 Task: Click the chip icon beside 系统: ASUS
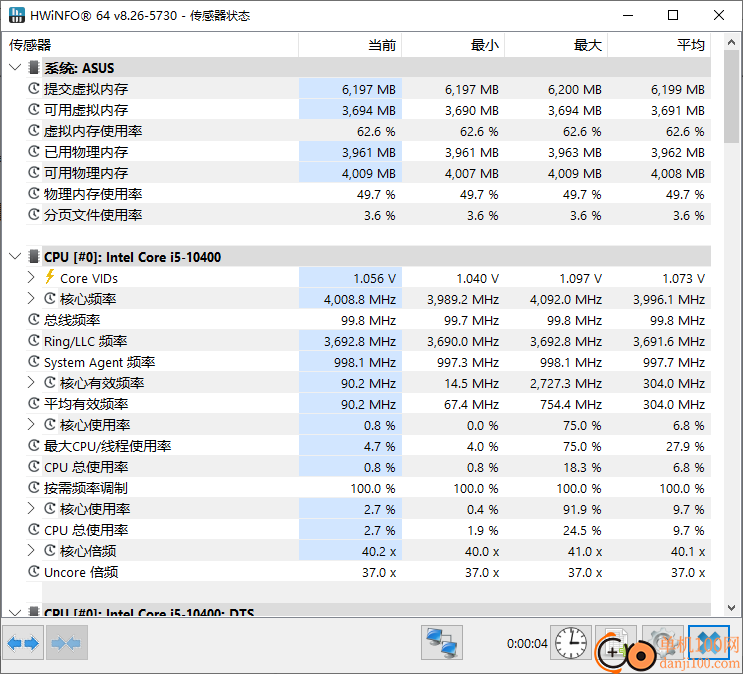pyautogui.click(x=33, y=67)
